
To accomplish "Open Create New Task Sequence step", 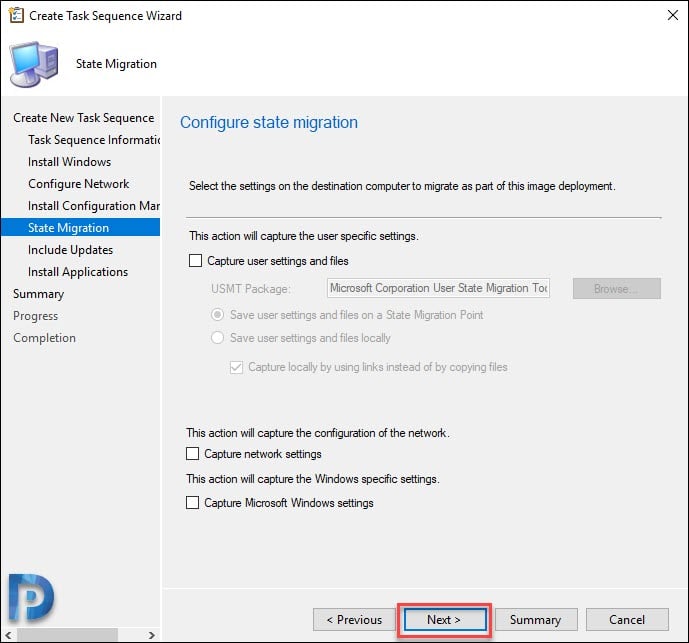I will (x=83, y=118).
